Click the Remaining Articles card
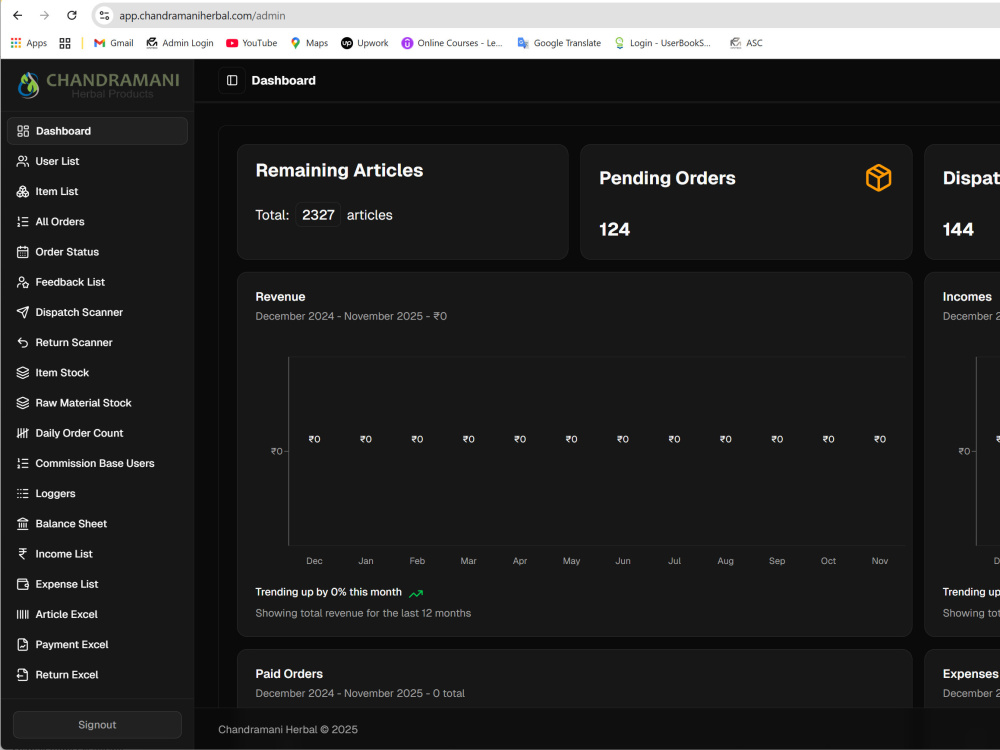 click(402, 202)
